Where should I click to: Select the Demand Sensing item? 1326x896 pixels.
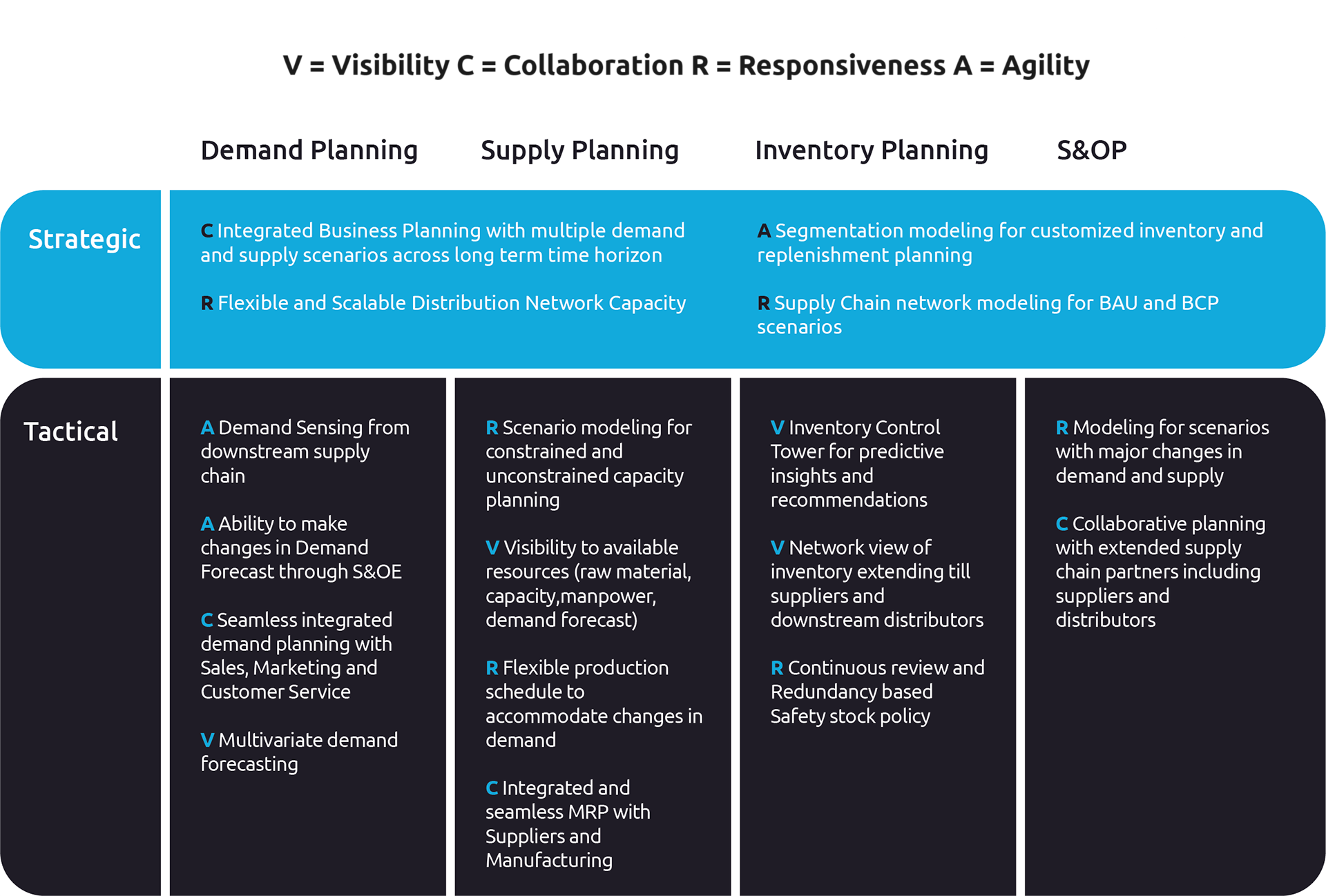coord(305,451)
